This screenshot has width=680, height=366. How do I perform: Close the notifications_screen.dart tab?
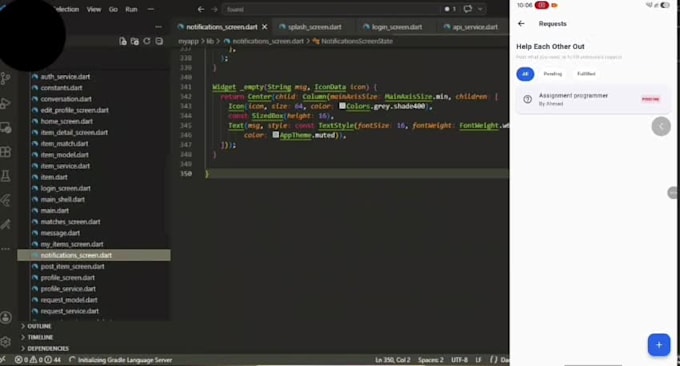pyautogui.click(x=265, y=27)
